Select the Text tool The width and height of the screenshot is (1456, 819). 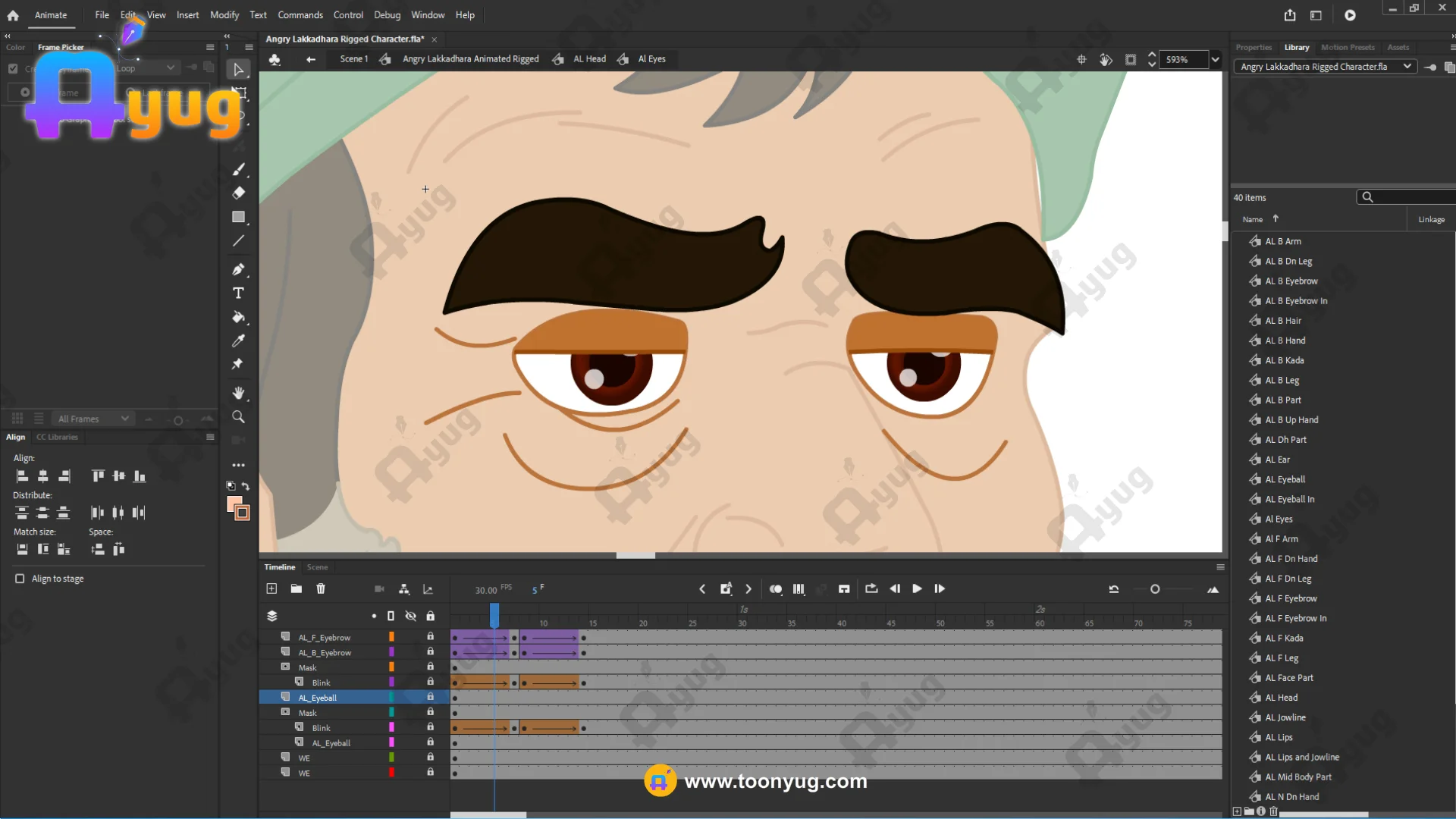(238, 293)
